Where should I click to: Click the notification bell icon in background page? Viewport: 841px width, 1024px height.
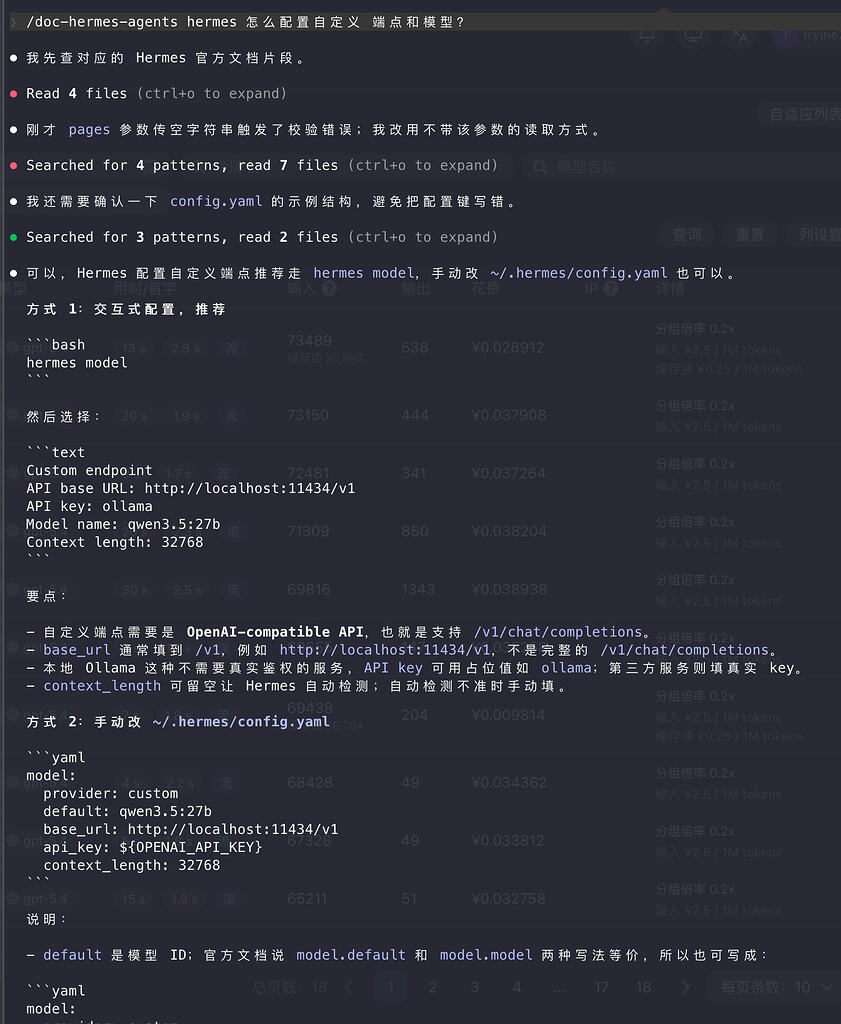point(647,36)
